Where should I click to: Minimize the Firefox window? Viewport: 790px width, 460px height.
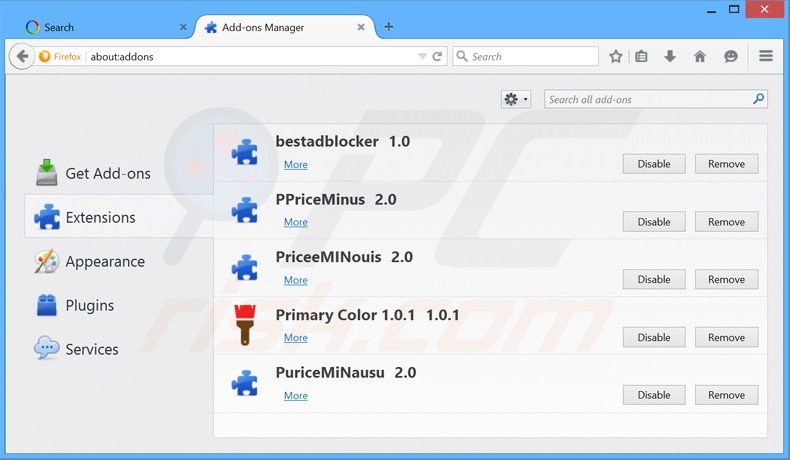coord(711,10)
